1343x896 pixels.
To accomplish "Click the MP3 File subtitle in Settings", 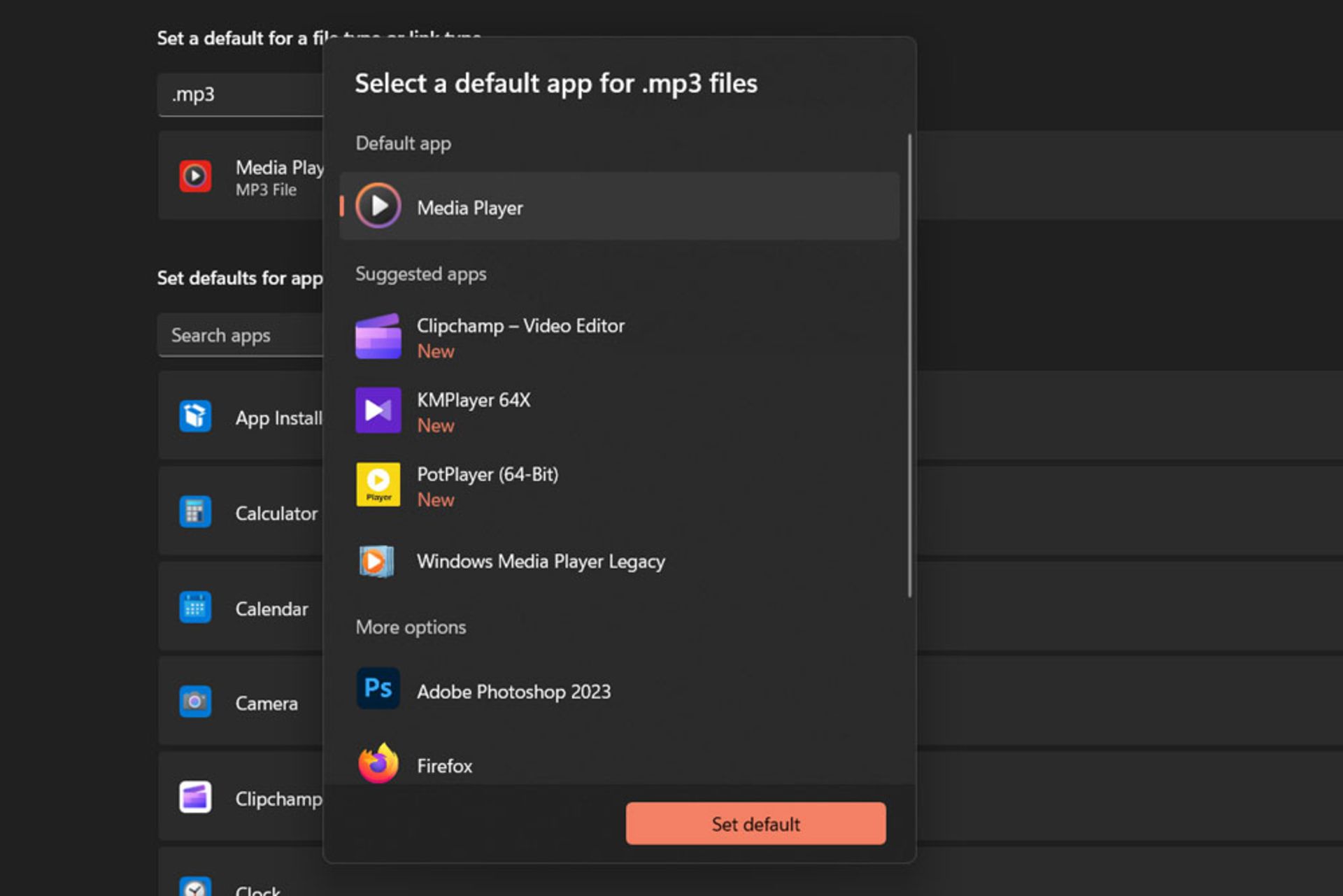I will point(266,190).
